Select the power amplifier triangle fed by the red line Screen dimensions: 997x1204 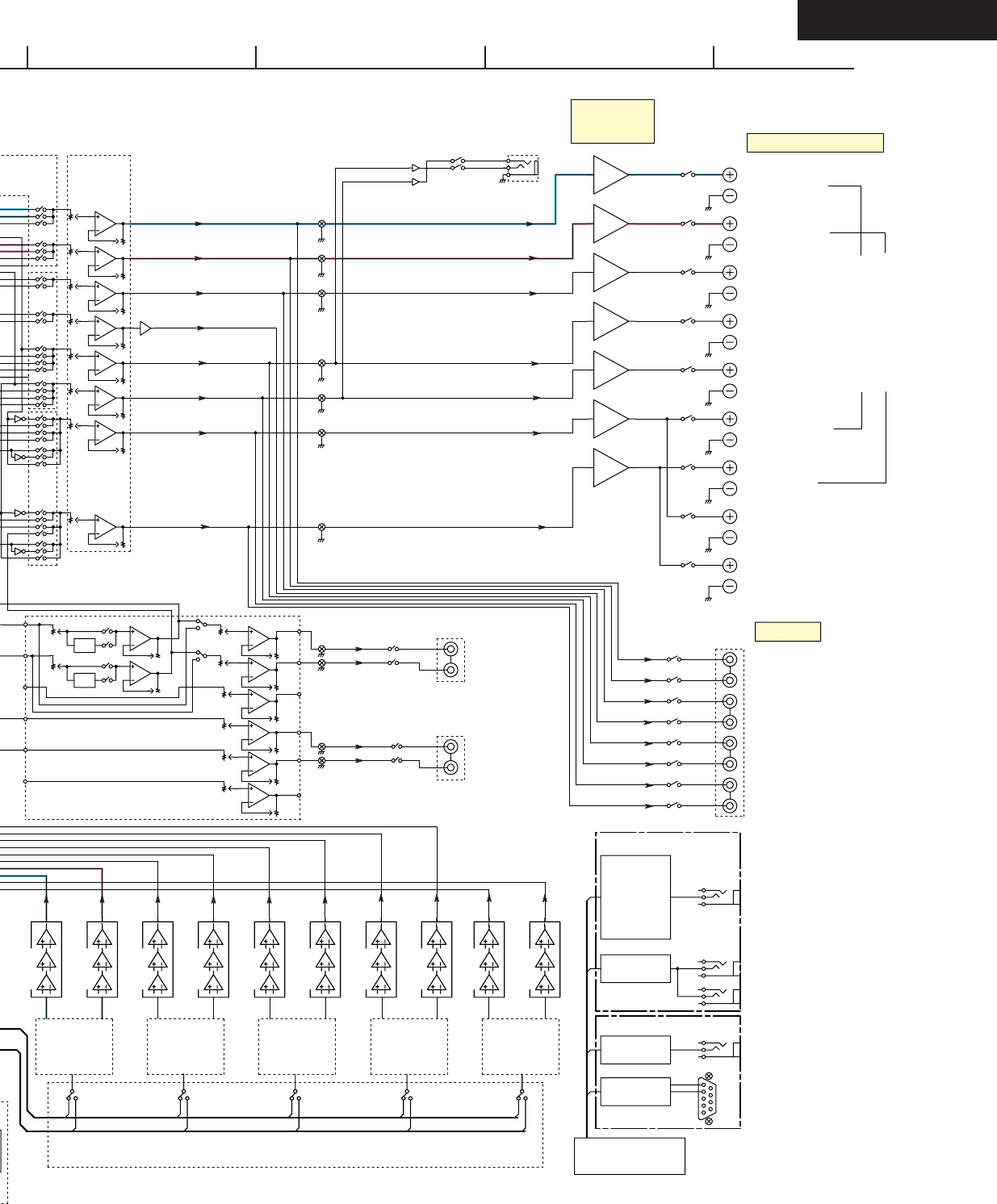click(610, 224)
